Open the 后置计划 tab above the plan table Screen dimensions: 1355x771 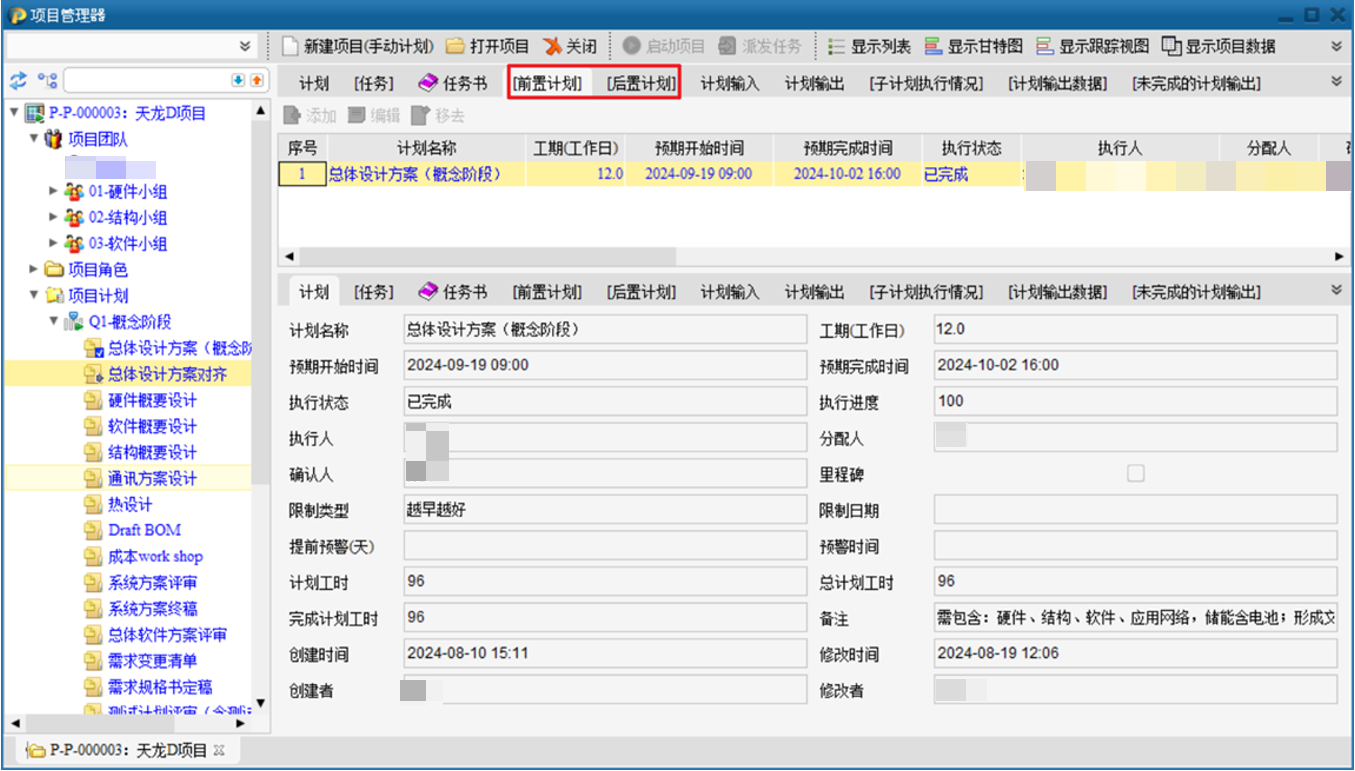coord(641,83)
